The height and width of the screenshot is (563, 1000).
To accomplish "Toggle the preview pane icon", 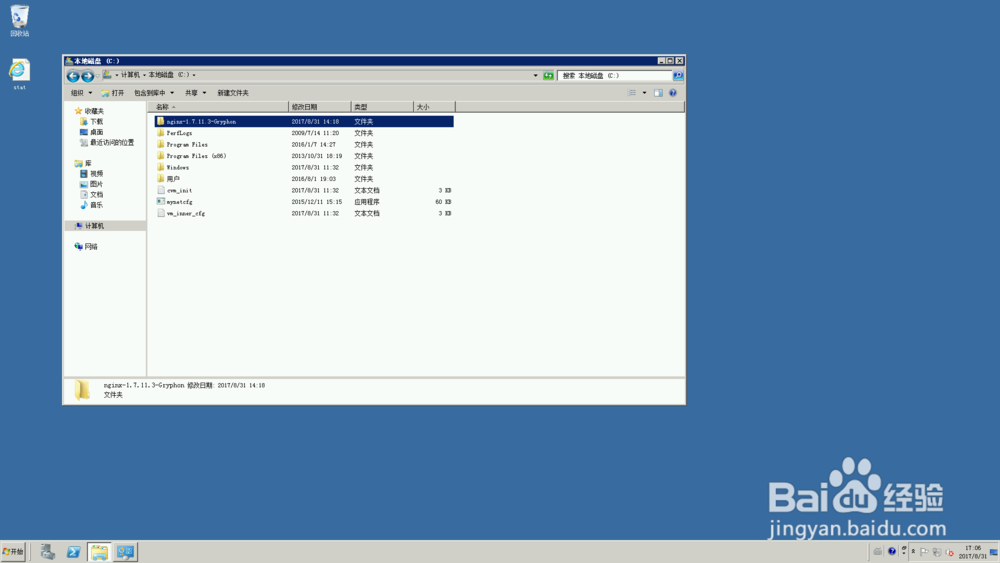I will pyautogui.click(x=658, y=93).
